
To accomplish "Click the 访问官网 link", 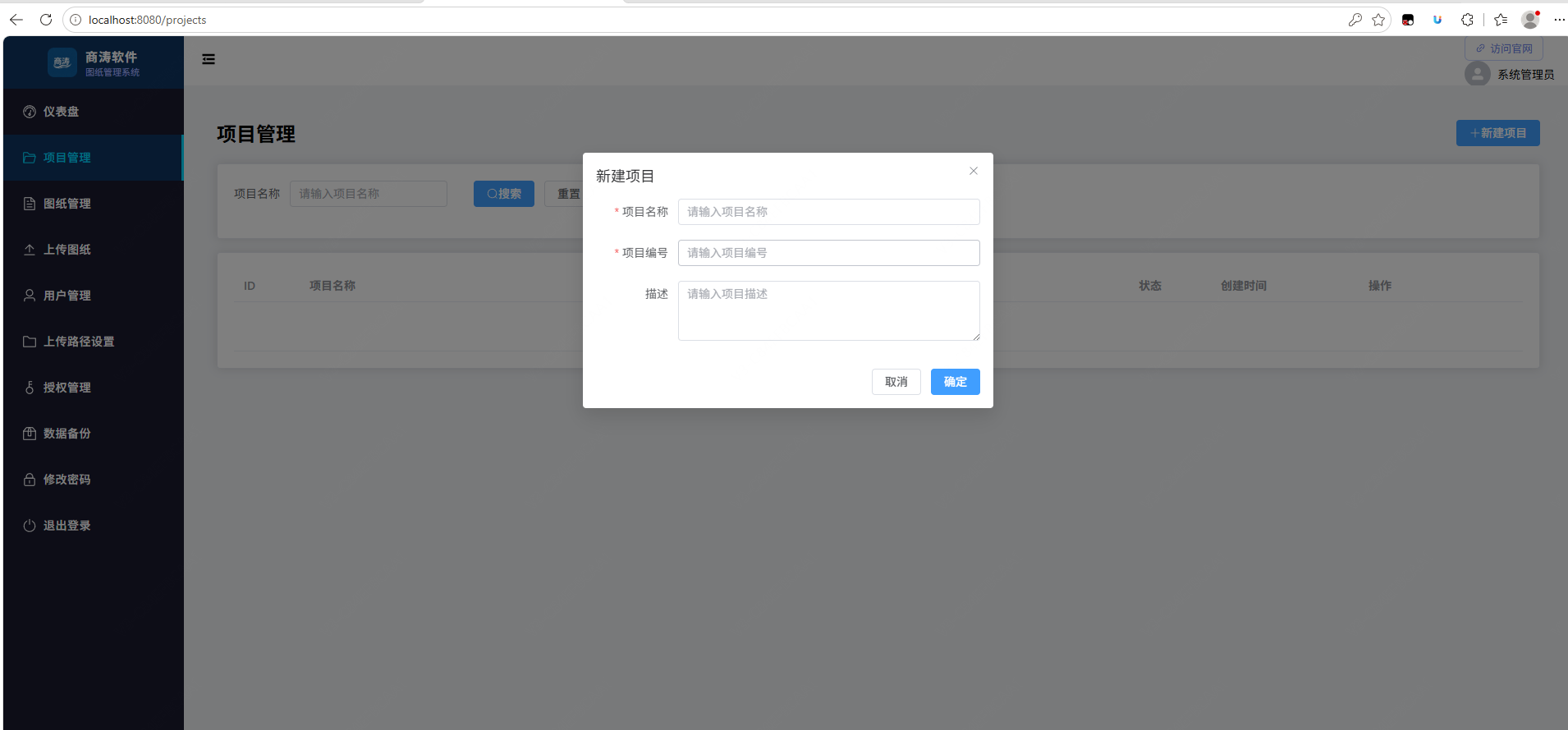I will tap(1503, 48).
